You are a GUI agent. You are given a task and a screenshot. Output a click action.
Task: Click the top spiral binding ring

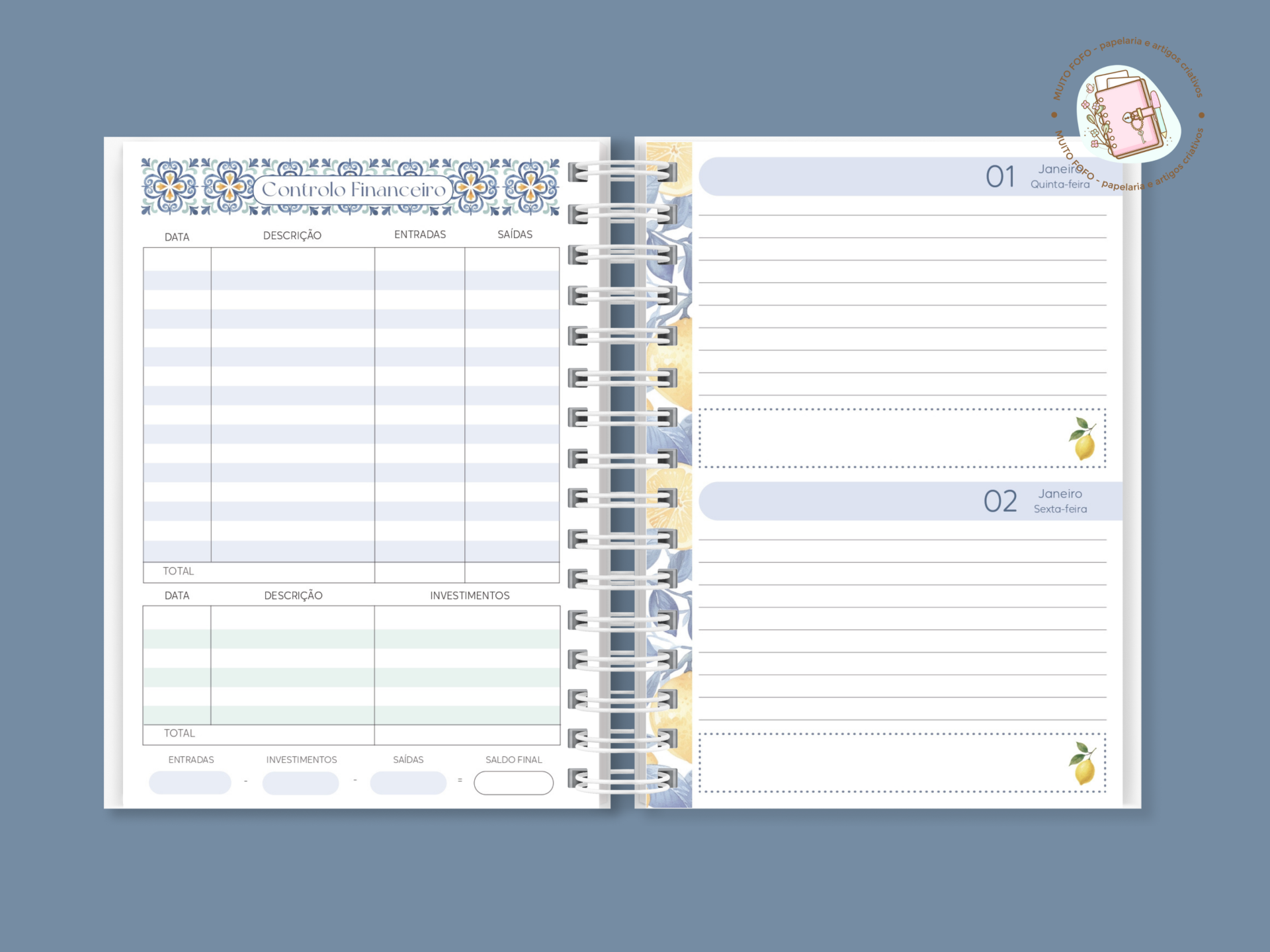pos(622,173)
